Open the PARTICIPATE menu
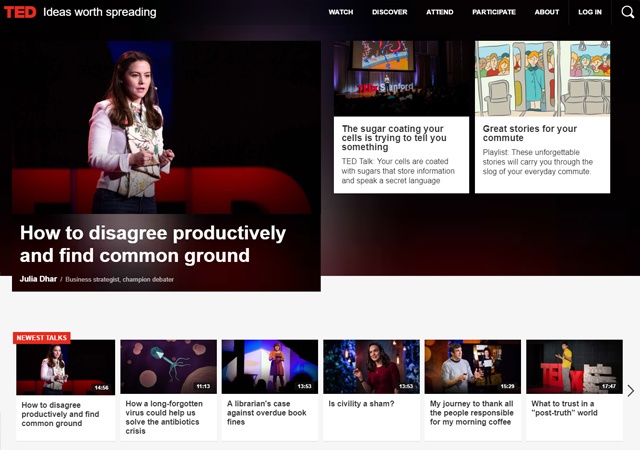The image size is (640, 450). coord(494,12)
